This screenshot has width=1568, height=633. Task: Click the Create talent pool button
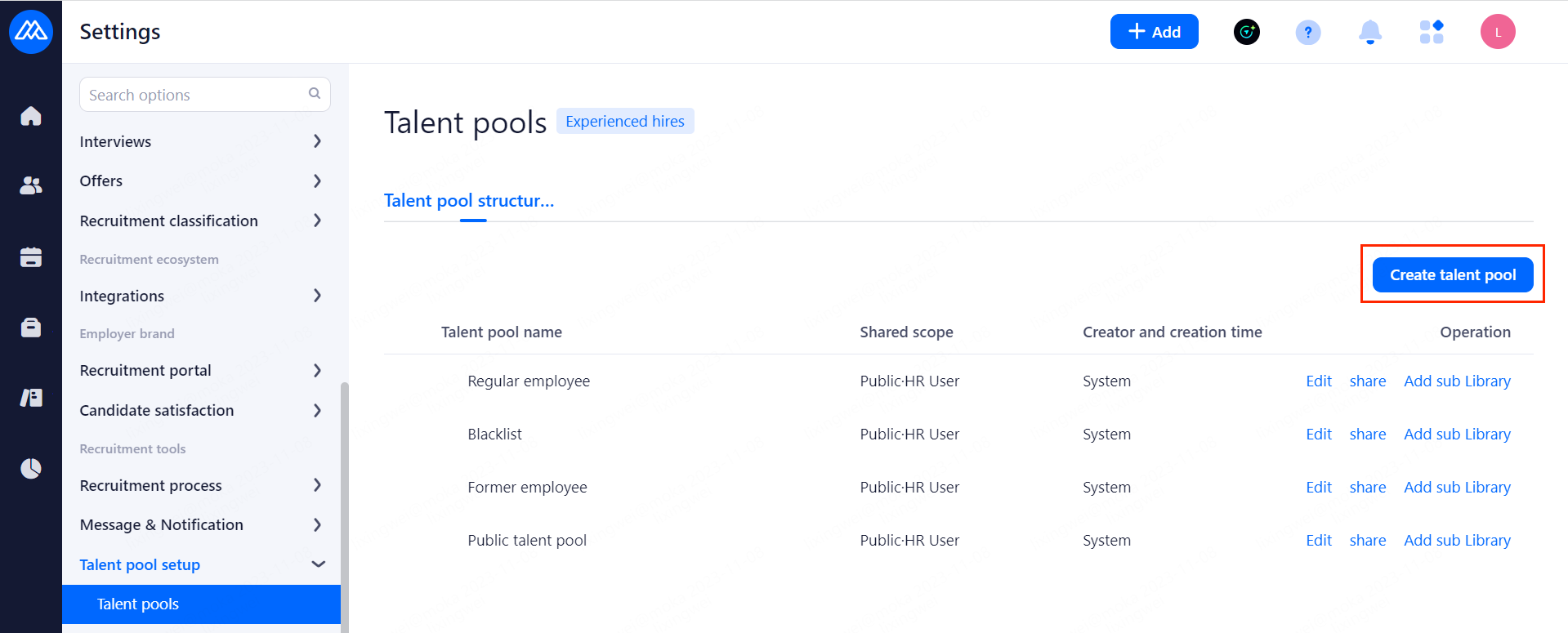click(1452, 275)
